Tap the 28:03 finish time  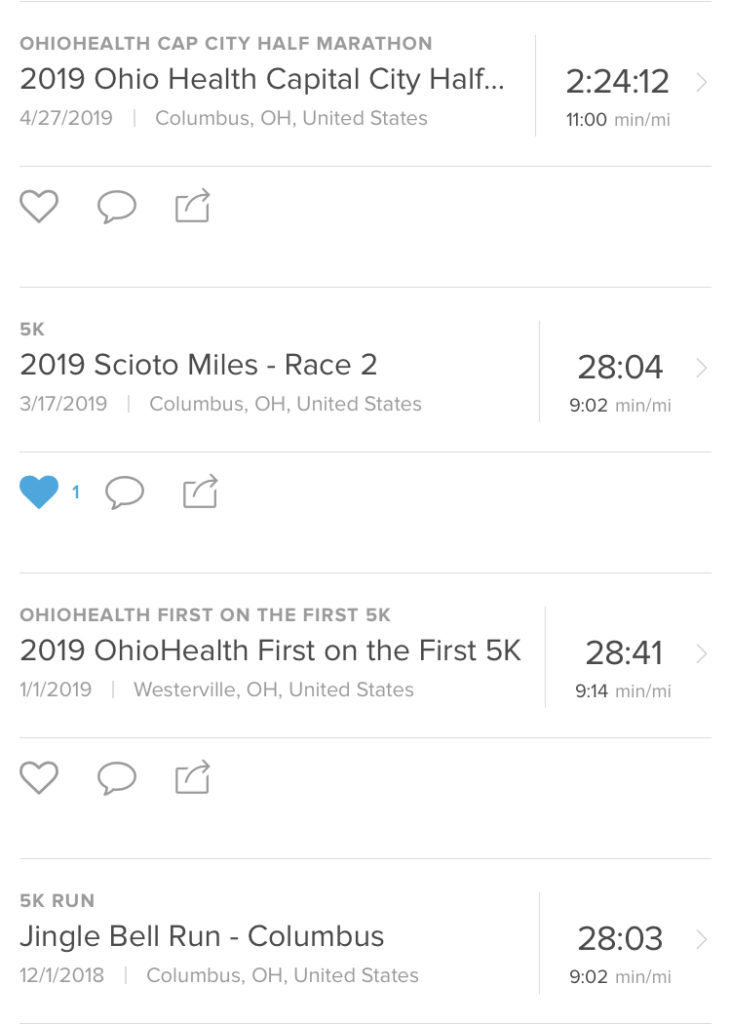[620, 938]
